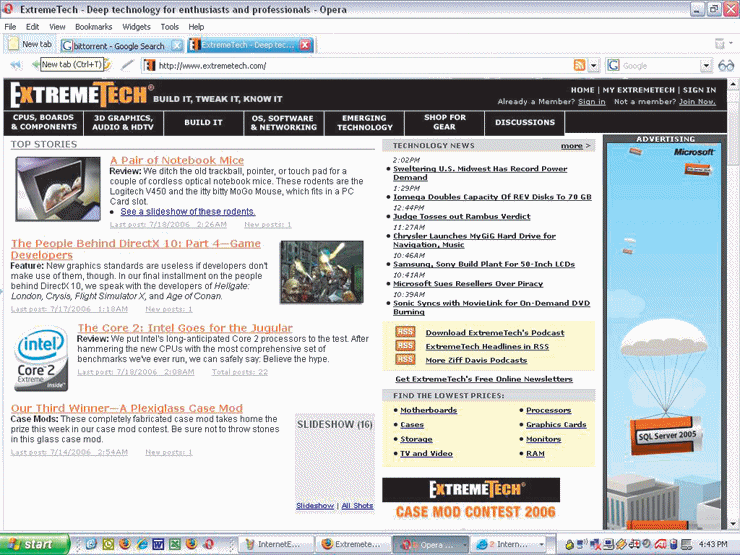Screen dimensions: 740x555
Task: Click the Opera rewind navigation icon
Action: (x=17, y=65)
